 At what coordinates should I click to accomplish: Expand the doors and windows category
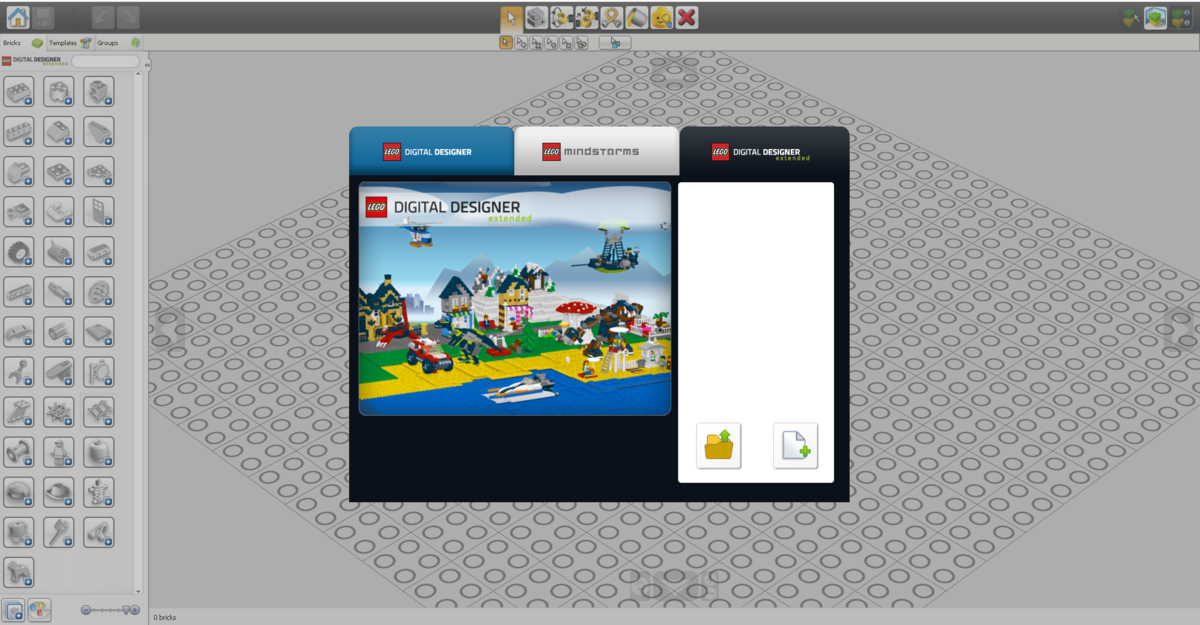(x=99, y=212)
